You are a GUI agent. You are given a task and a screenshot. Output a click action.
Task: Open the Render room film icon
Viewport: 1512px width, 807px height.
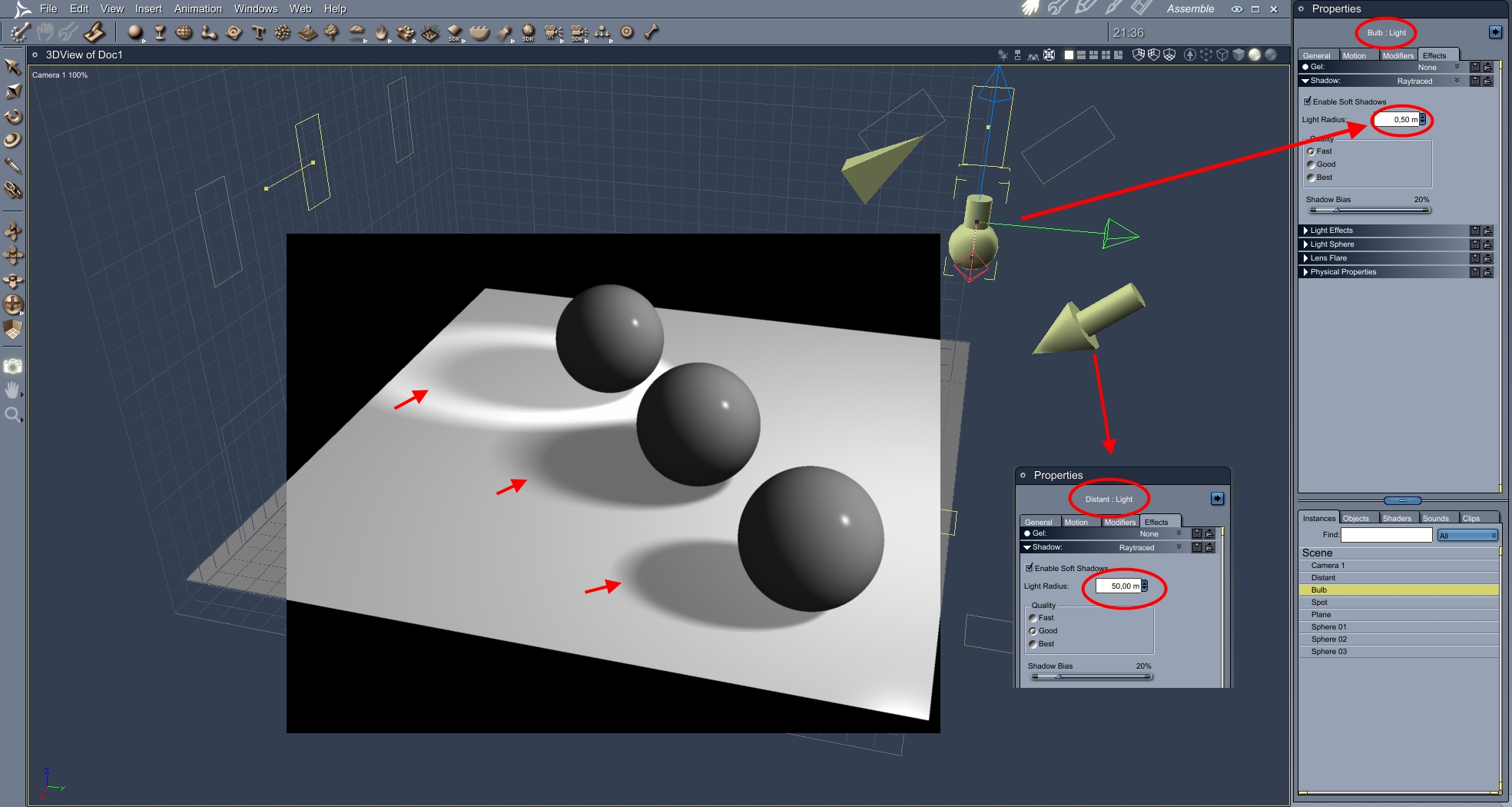tap(1142, 8)
